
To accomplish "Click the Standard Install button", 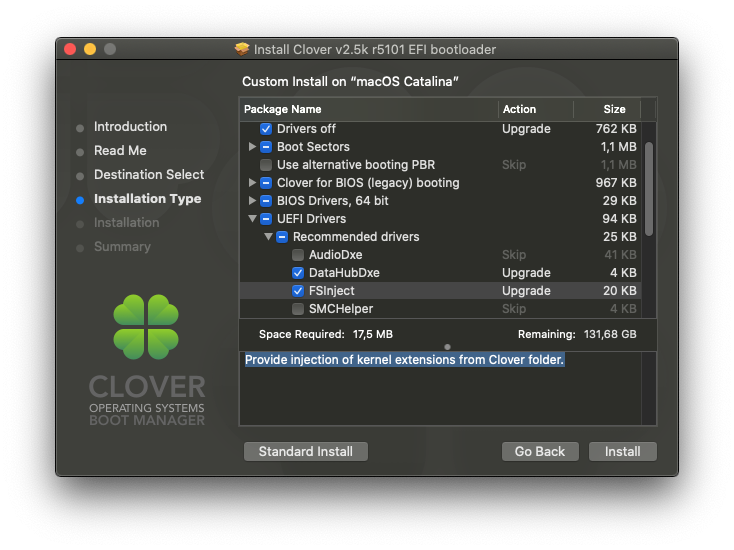I will [x=306, y=451].
